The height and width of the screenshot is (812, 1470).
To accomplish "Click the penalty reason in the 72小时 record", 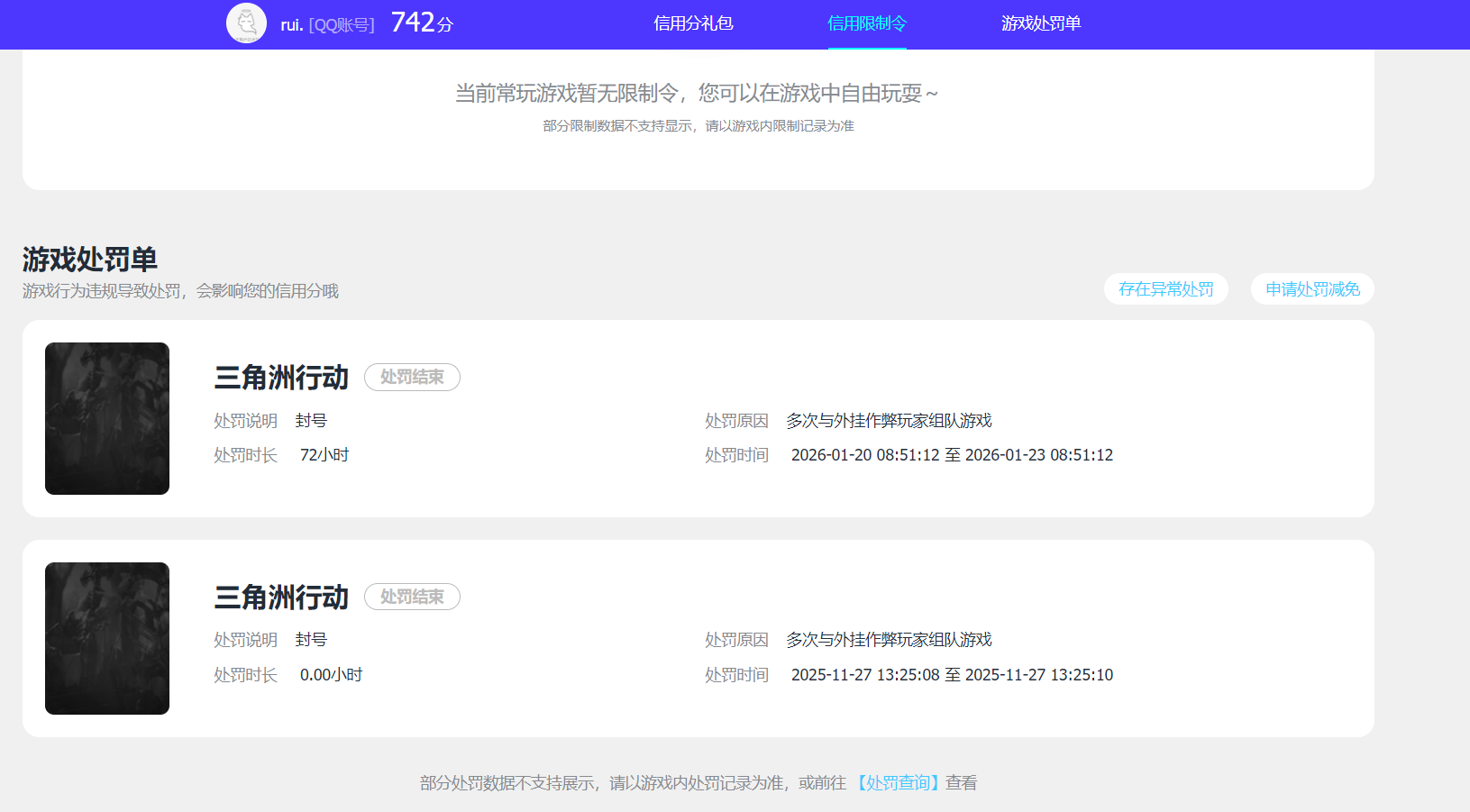I will click(889, 421).
